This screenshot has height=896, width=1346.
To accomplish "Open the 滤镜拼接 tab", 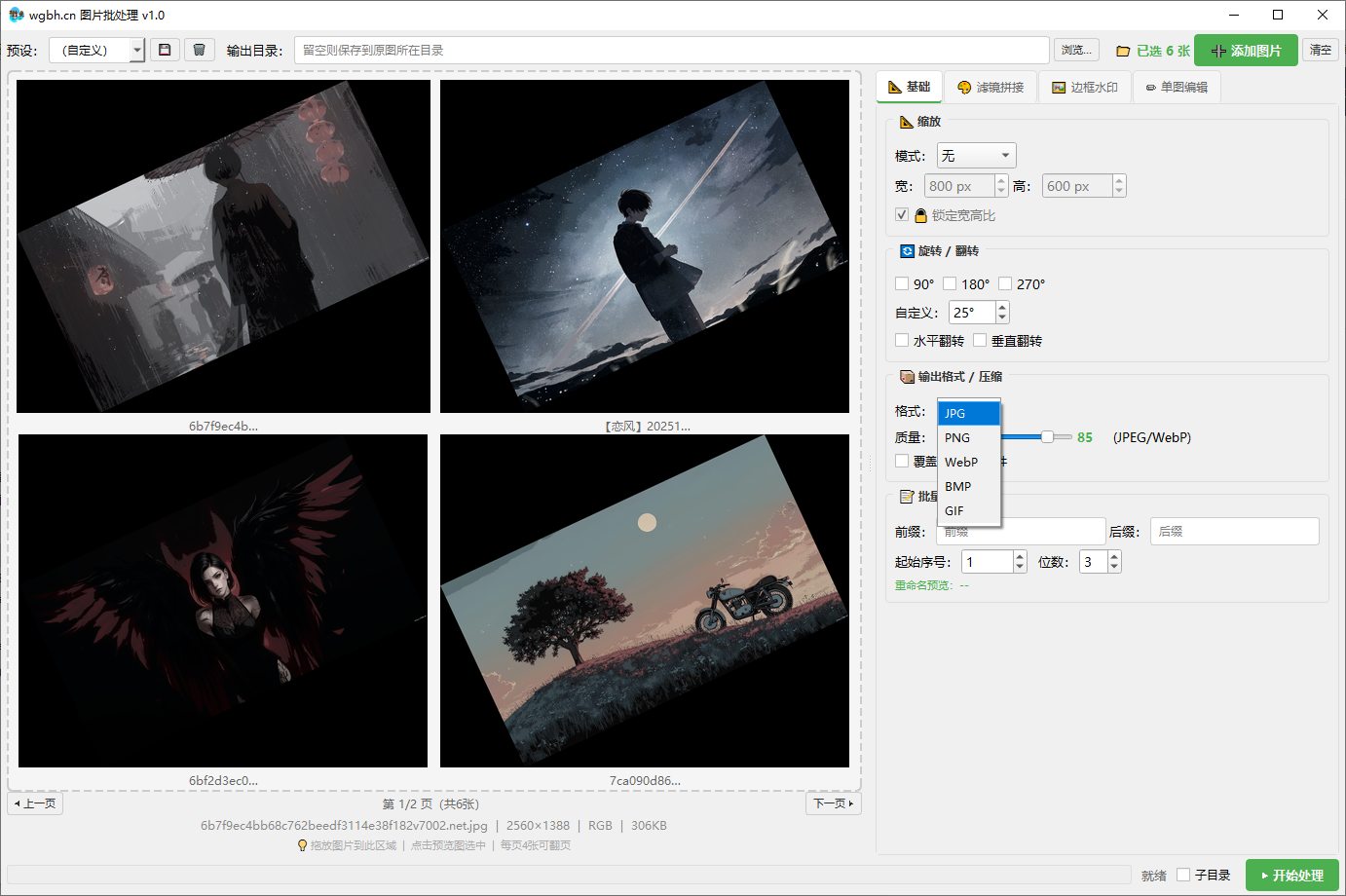I will click(991, 87).
